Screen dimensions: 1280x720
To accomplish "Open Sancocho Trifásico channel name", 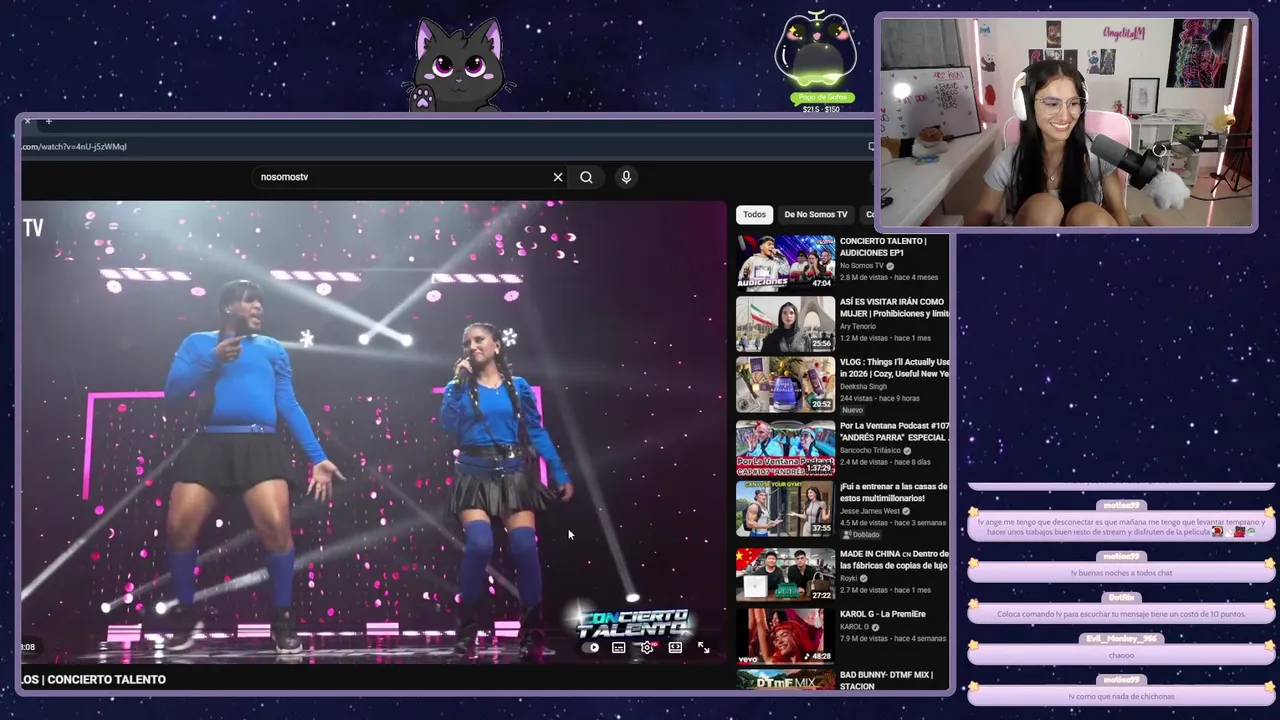I will coord(870,451).
